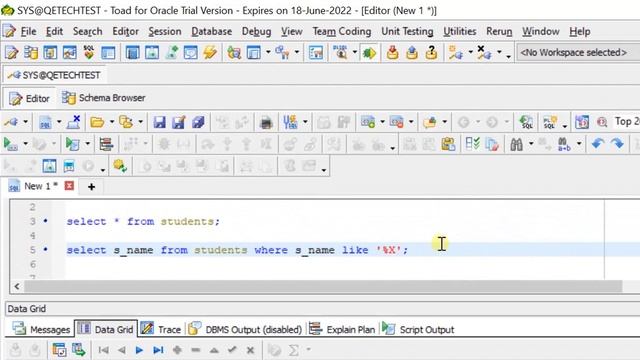
Task: Close the New 1 editor tab
Action: 69,186
